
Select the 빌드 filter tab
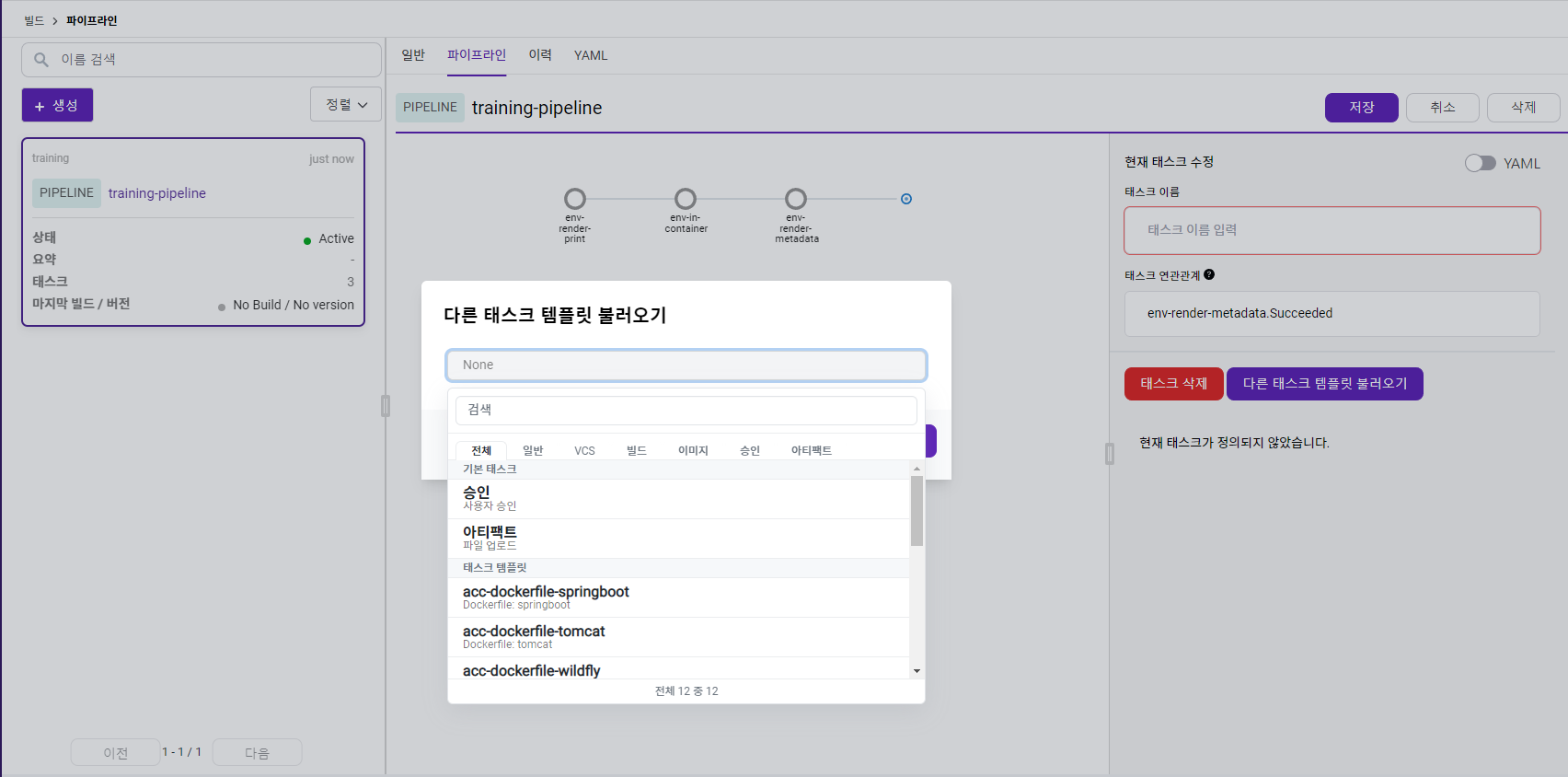pos(637,450)
